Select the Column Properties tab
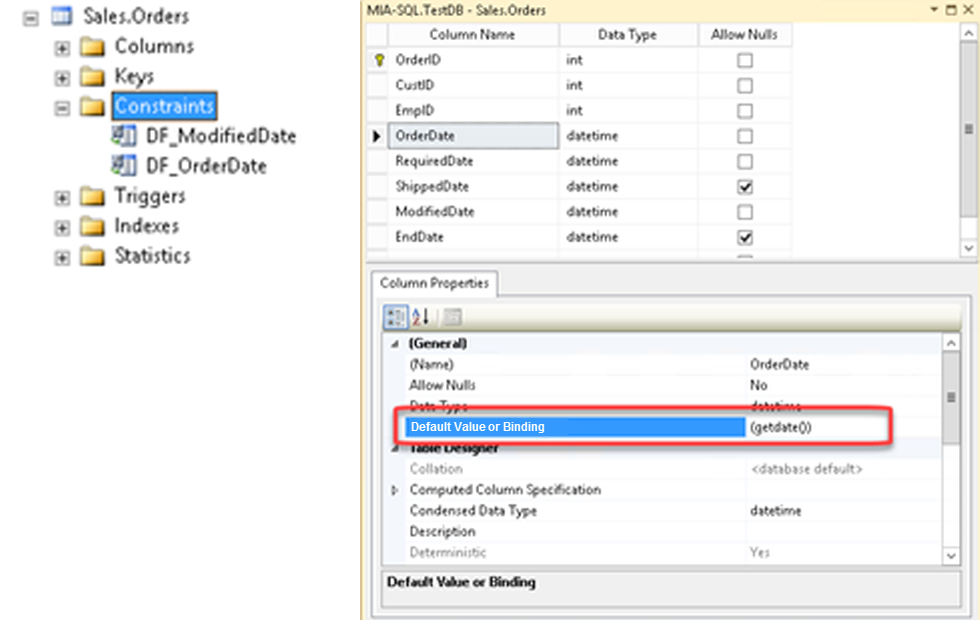Image resolution: width=980 pixels, height=620 pixels. [434, 284]
